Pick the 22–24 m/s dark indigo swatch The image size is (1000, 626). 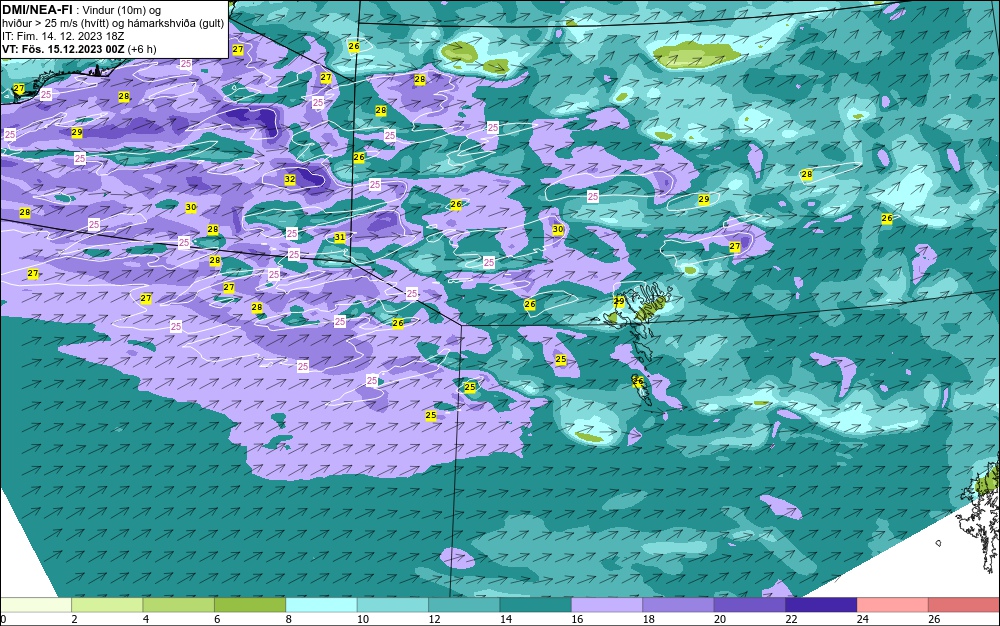coord(821,605)
